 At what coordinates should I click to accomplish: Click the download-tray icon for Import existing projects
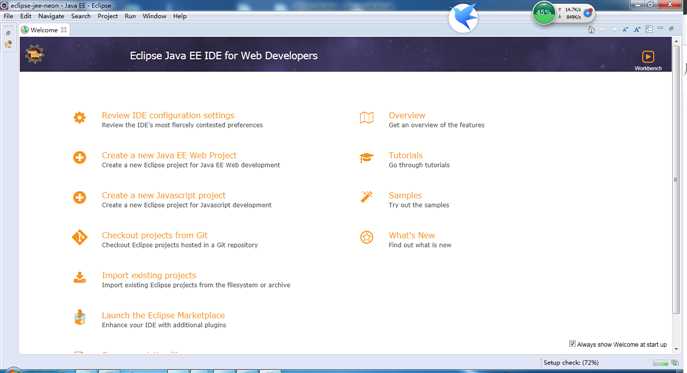pos(79,277)
